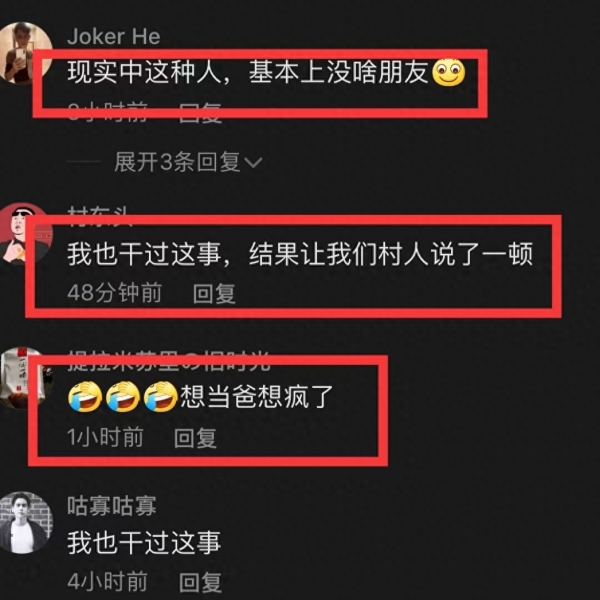Select the comment 结果让我们村人说了一顿
Screen dimensions: 600x600
(x=391, y=254)
